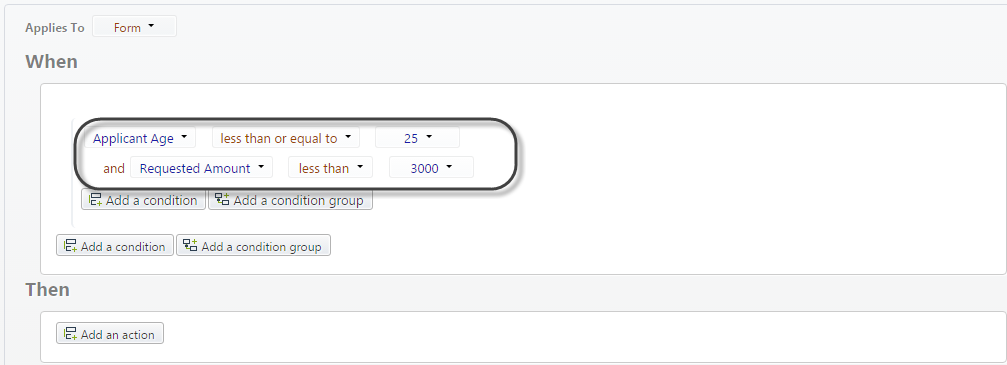Change the 'less than or equal to' operator
The height and width of the screenshot is (365, 1007).
tap(286, 138)
